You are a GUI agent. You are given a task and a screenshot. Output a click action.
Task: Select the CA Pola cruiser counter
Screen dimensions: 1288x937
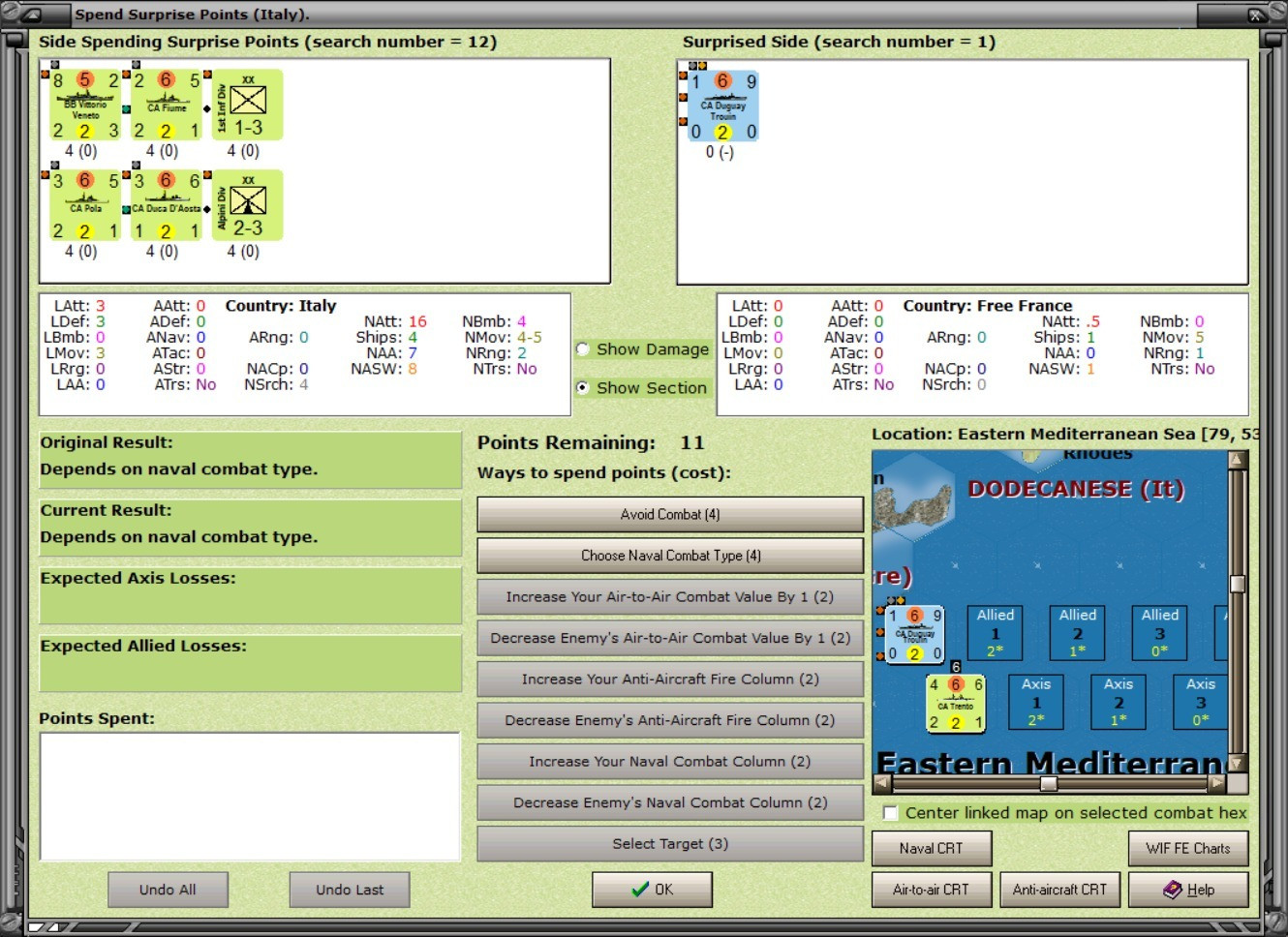tap(85, 205)
